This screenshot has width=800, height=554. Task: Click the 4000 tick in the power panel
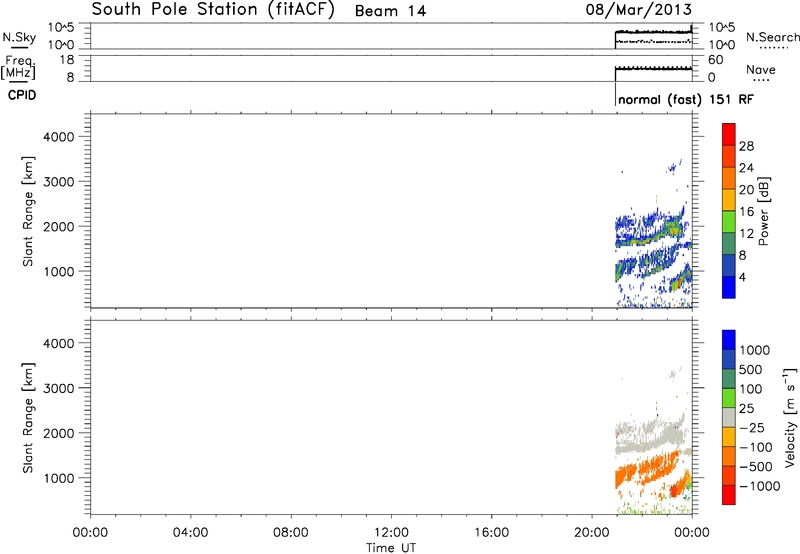coord(59,137)
